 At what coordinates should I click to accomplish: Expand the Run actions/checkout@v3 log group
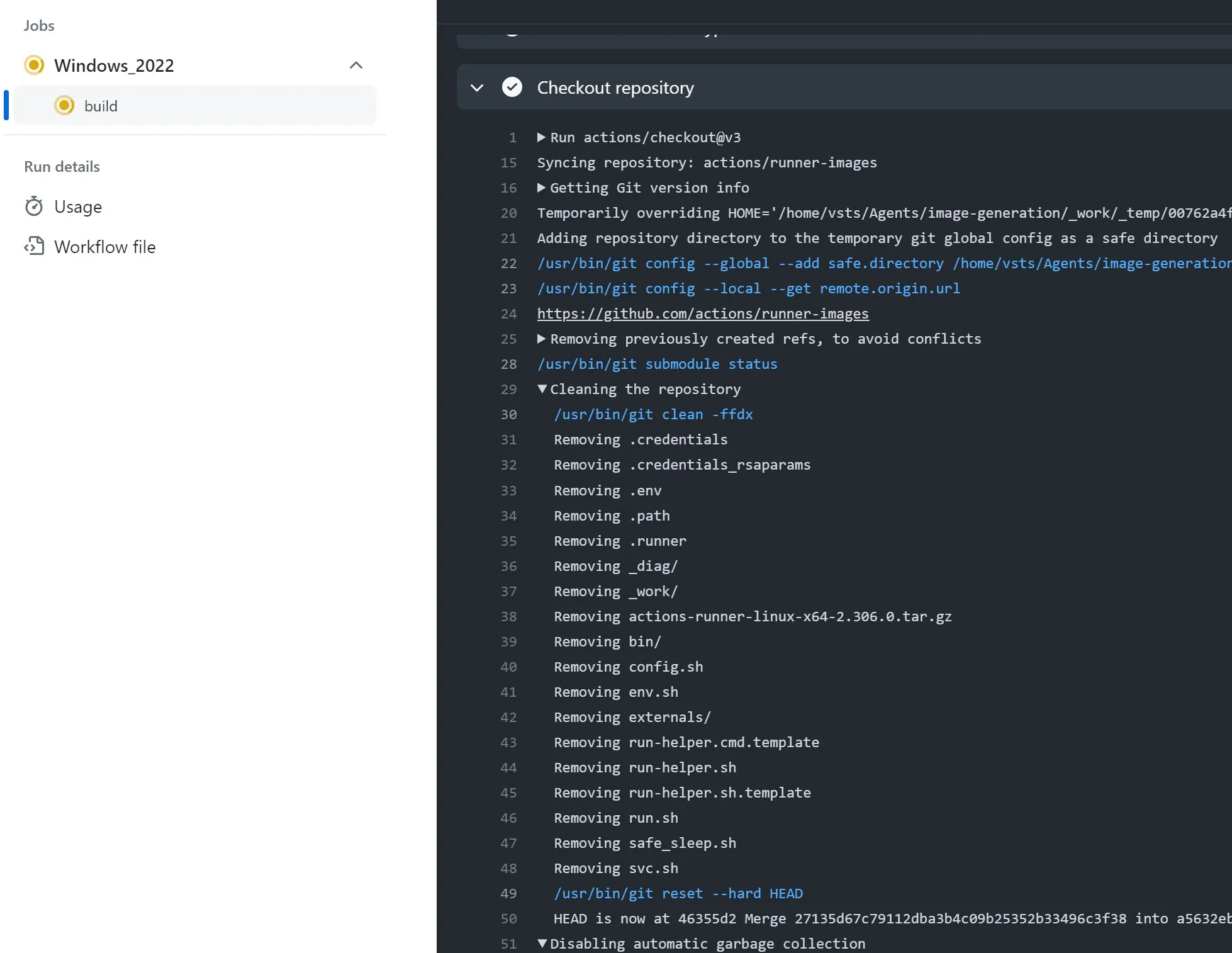541,137
